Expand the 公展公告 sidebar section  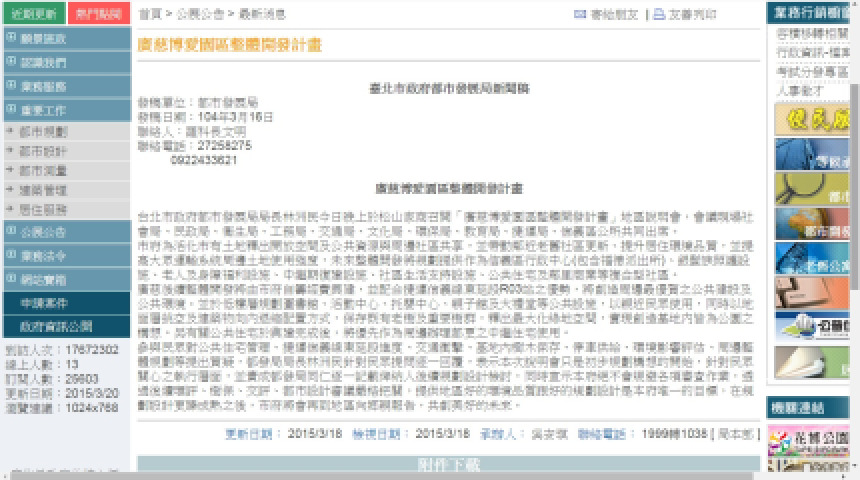pyautogui.click(x=44, y=231)
